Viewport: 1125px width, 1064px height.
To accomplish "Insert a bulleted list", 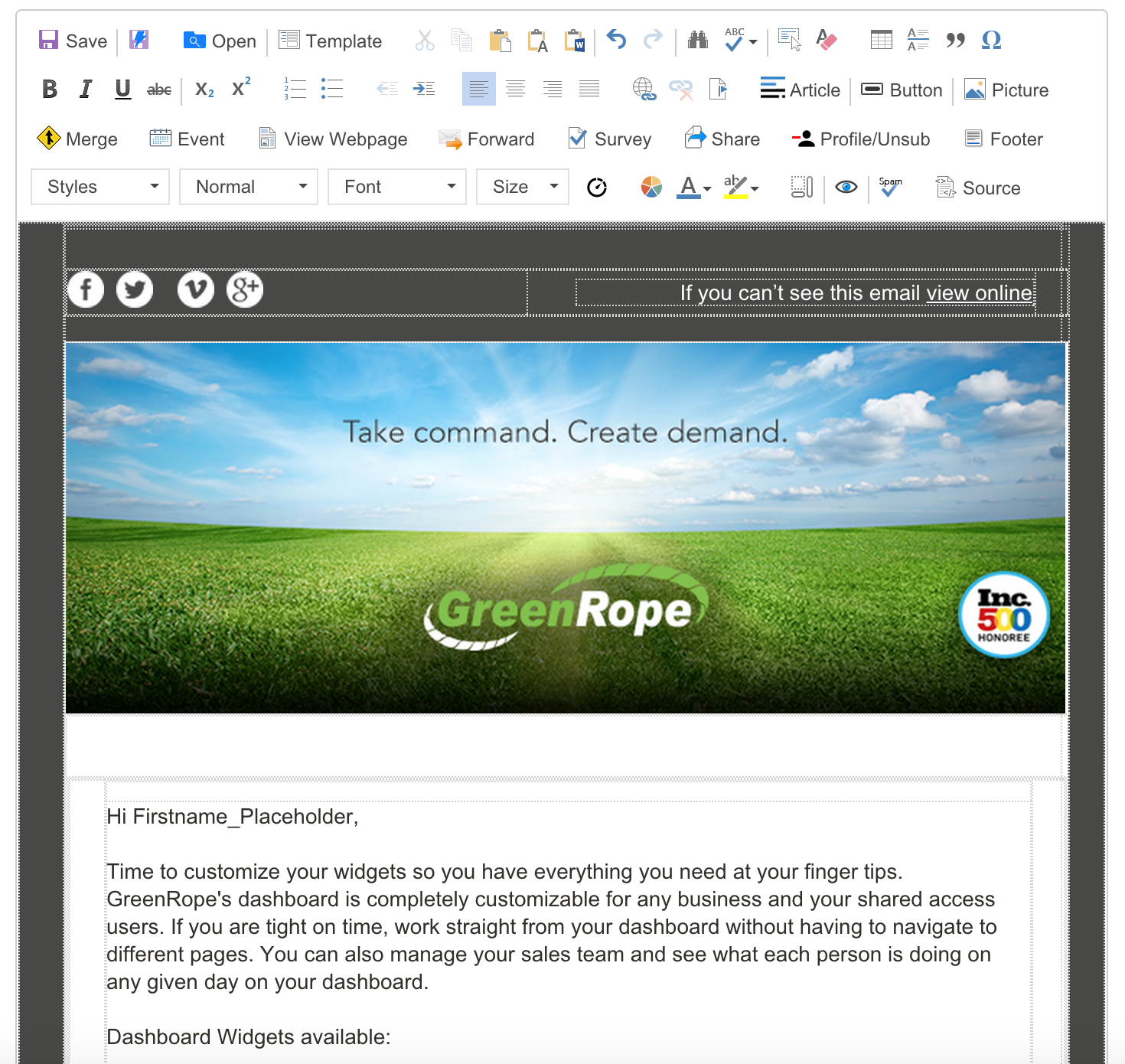I will tap(331, 90).
